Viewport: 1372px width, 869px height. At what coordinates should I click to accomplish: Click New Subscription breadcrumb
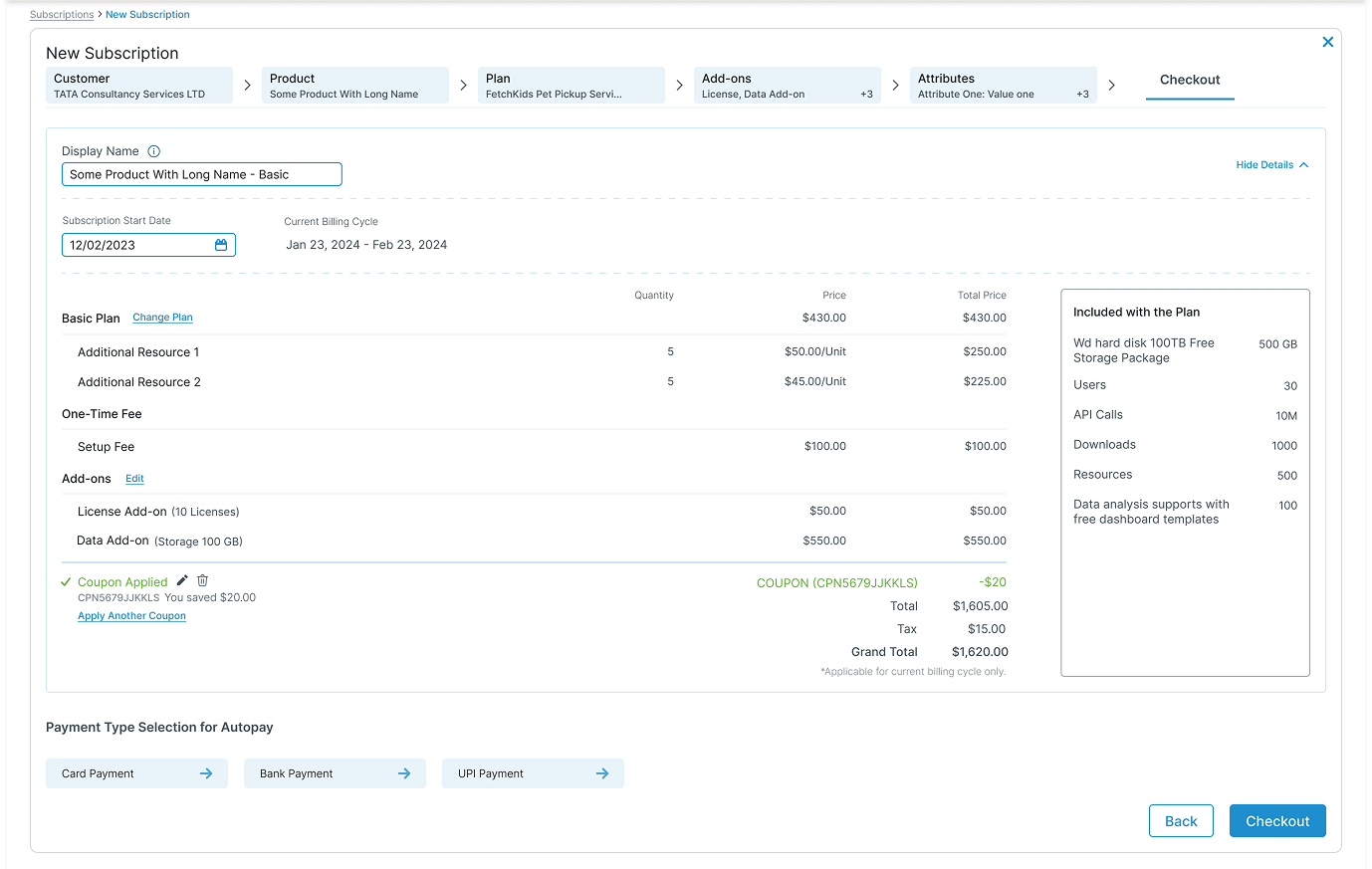(x=147, y=15)
